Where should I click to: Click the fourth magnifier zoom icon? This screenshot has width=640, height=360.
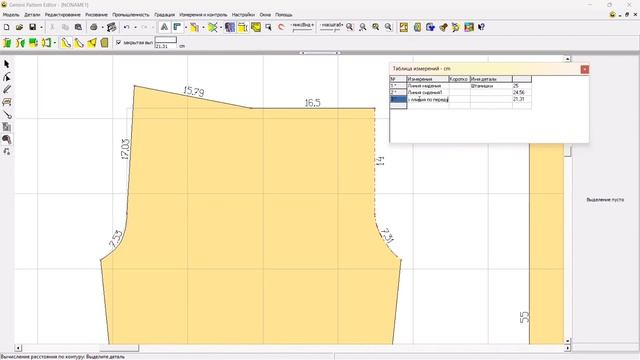388,27
